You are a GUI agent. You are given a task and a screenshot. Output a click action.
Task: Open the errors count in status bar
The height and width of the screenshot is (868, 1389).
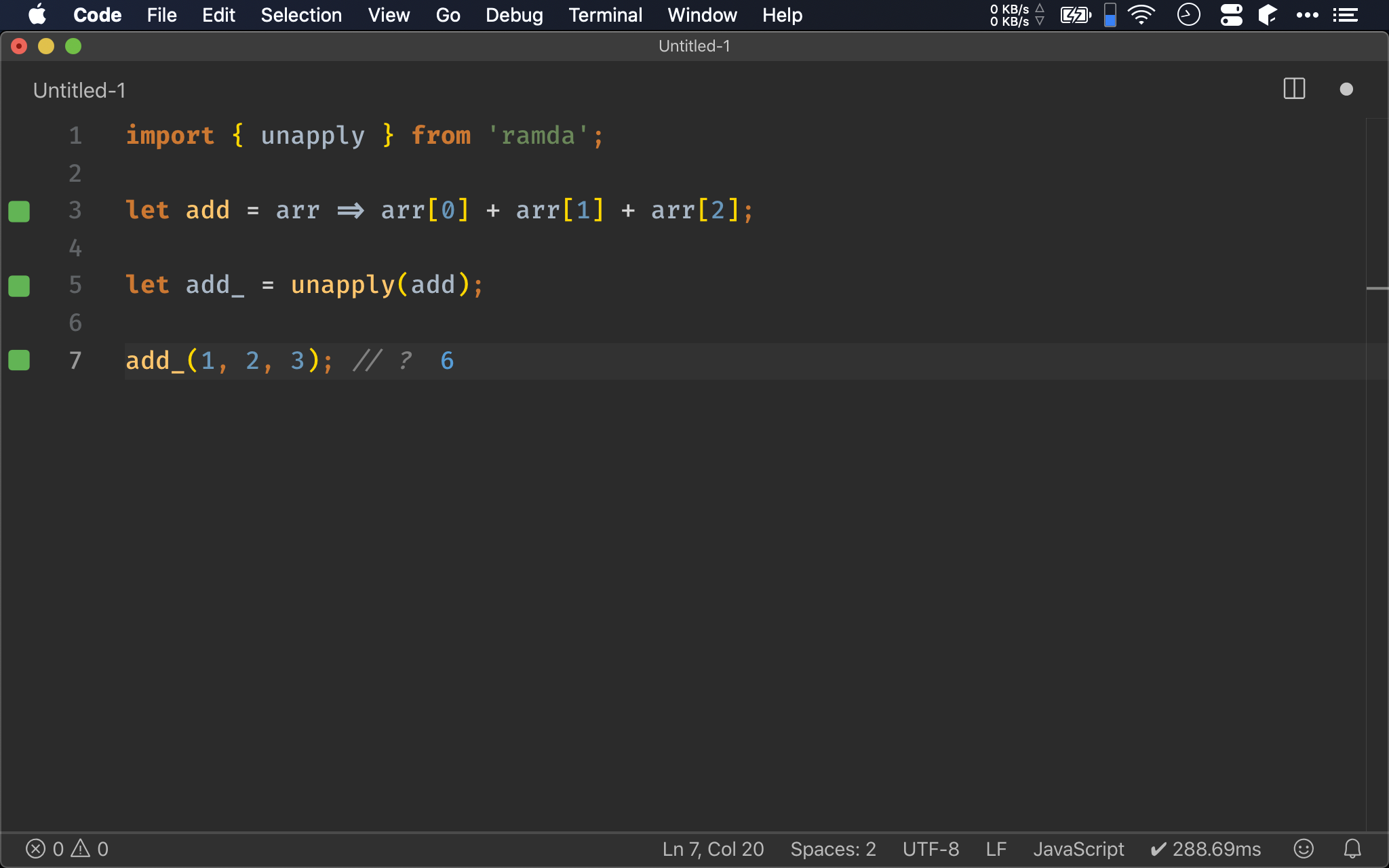pyautogui.click(x=45, y=849)
